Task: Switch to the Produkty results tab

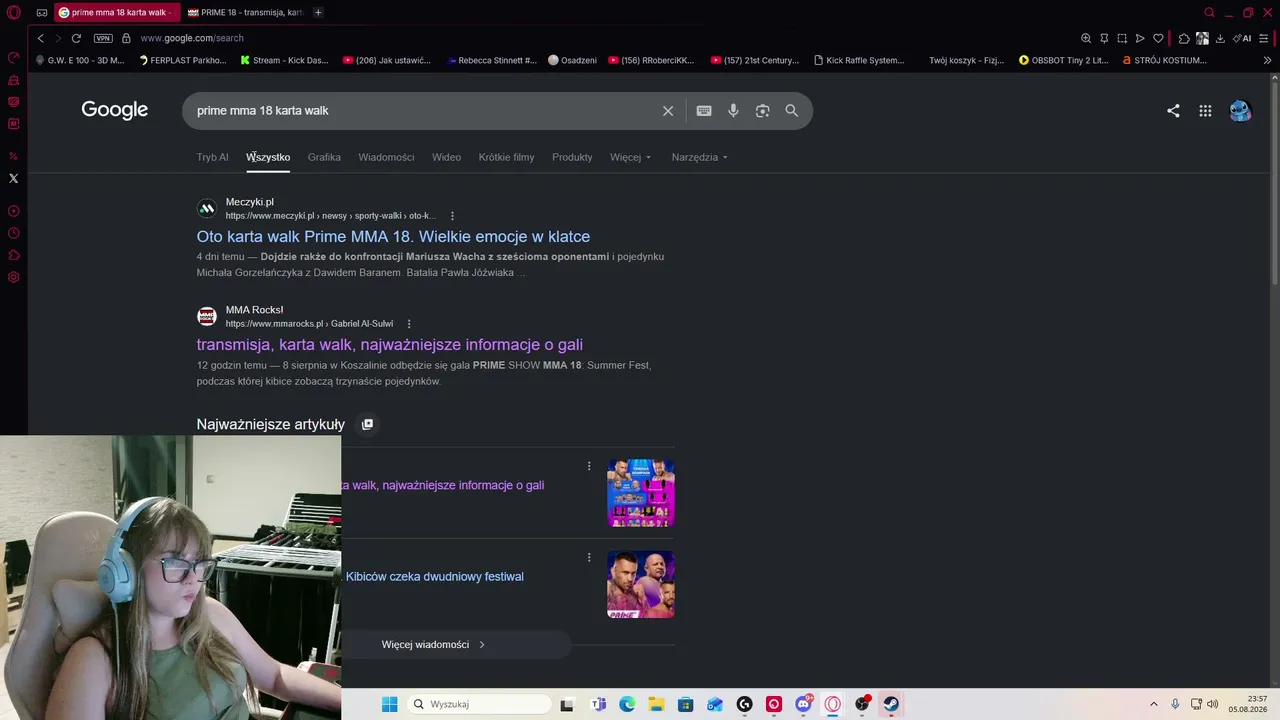Action: (572, 157)
